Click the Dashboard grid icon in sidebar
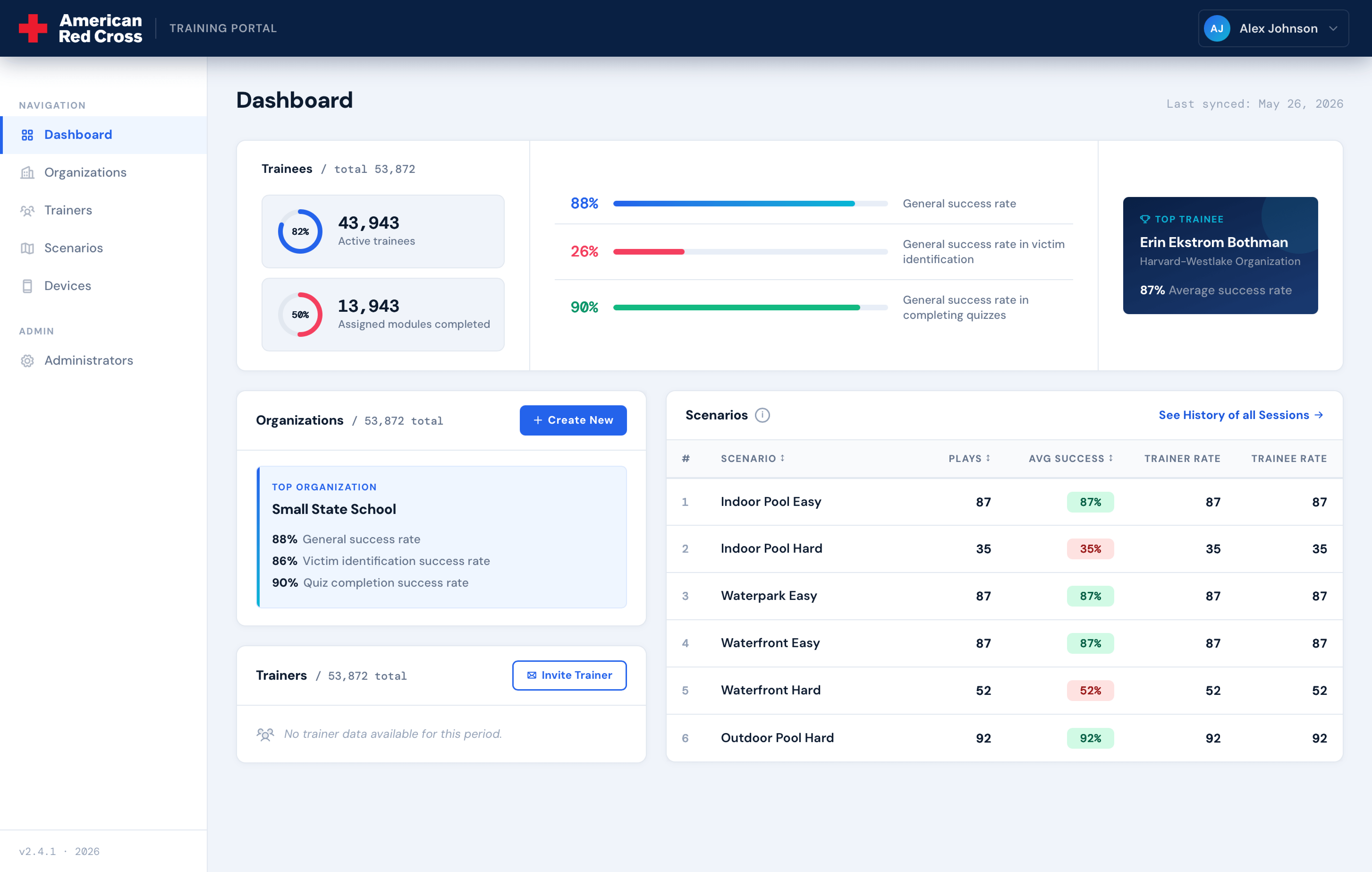This screenshot has width=1372, height=872. tap(27, 135)
